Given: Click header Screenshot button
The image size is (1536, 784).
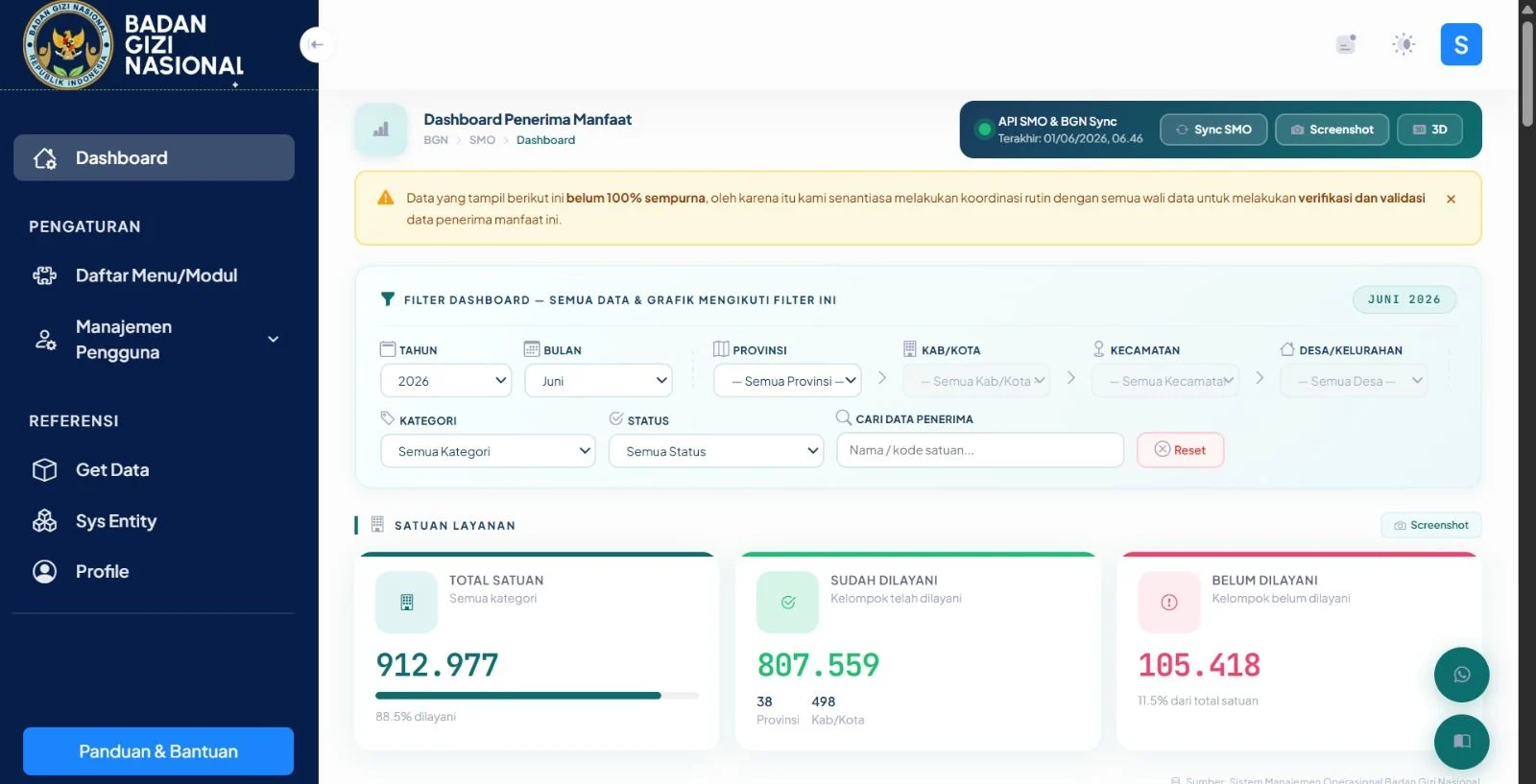Looking at the screenshot, I should [x=1332, y=130].
